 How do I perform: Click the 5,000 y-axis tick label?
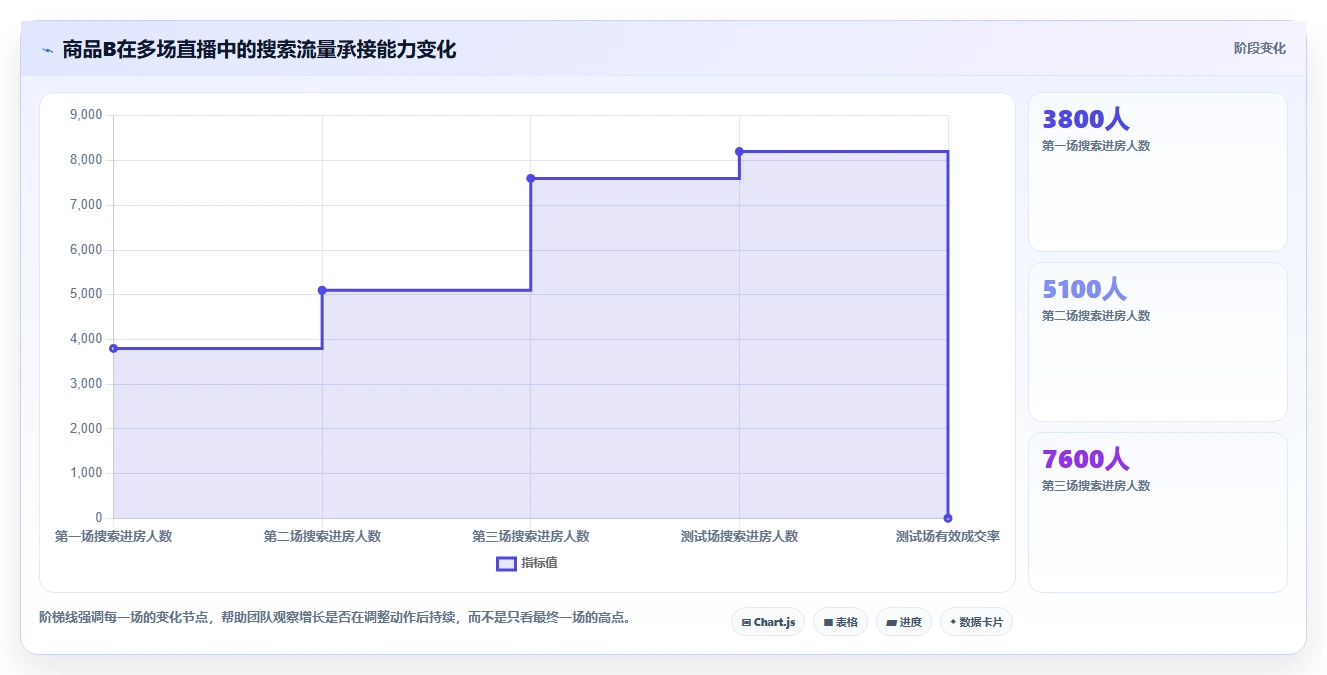(86, 294)
